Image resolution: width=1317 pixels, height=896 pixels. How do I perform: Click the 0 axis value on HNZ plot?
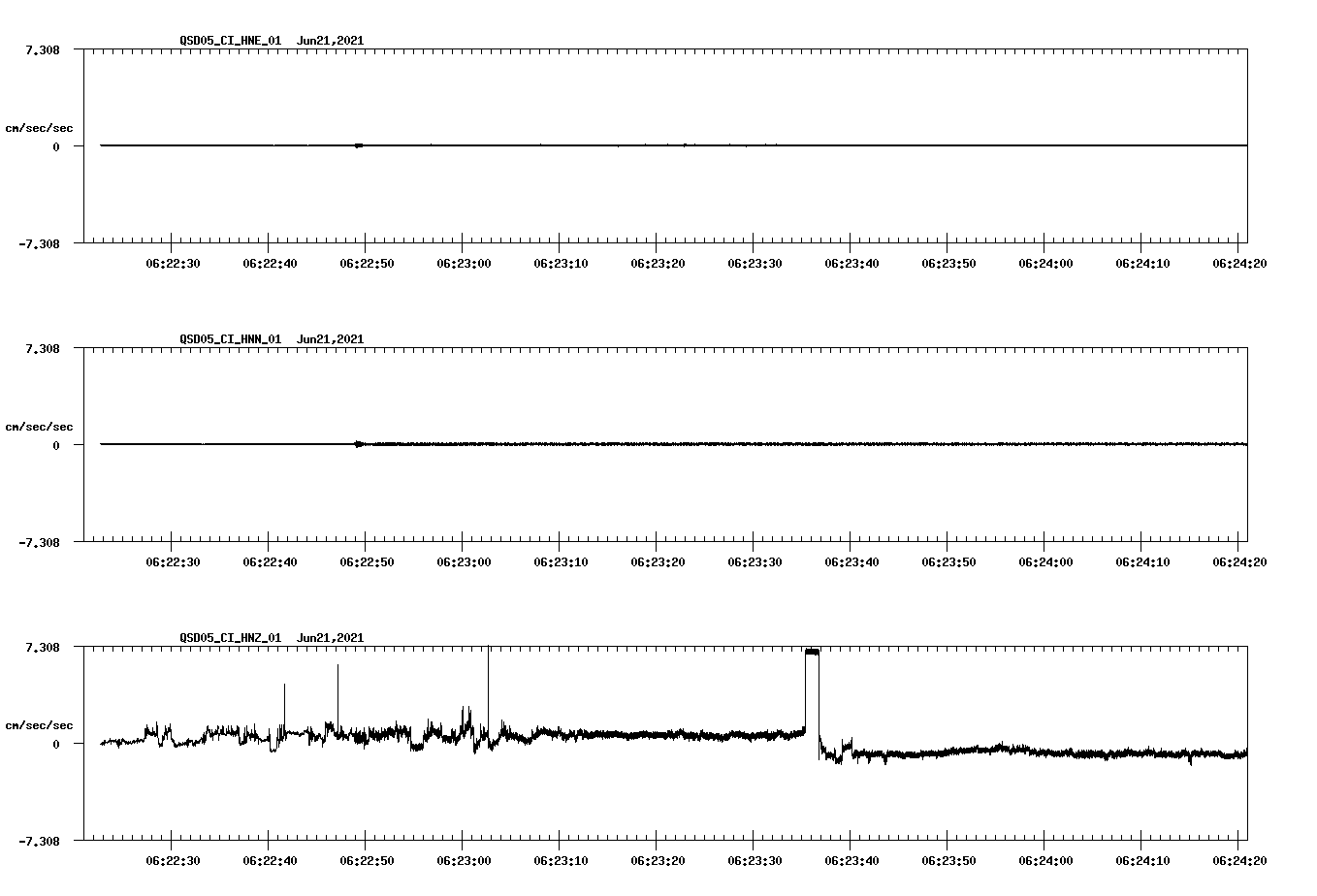(x=56, y=745)
